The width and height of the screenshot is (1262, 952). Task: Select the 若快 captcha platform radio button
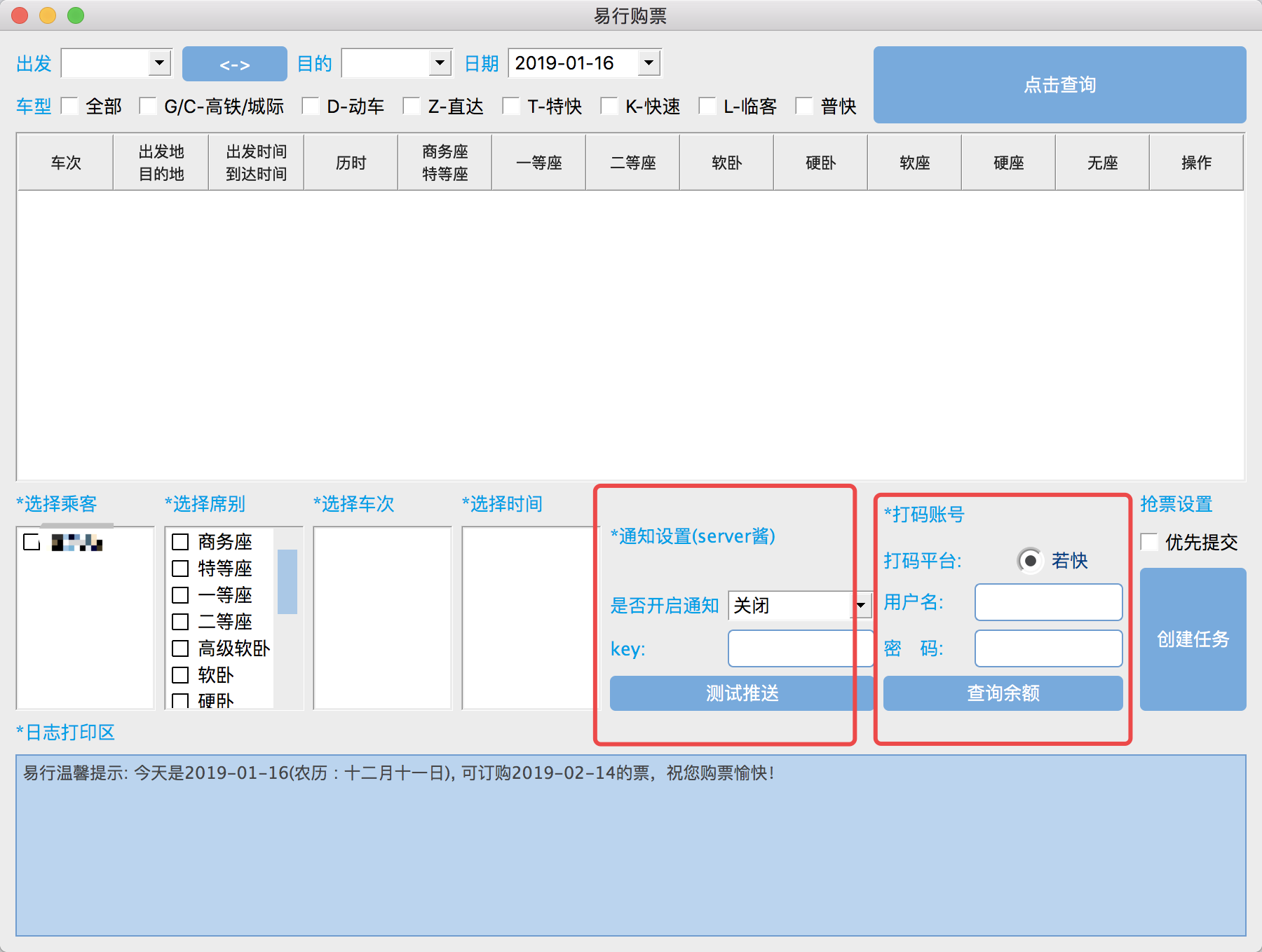pos(1031,561)
